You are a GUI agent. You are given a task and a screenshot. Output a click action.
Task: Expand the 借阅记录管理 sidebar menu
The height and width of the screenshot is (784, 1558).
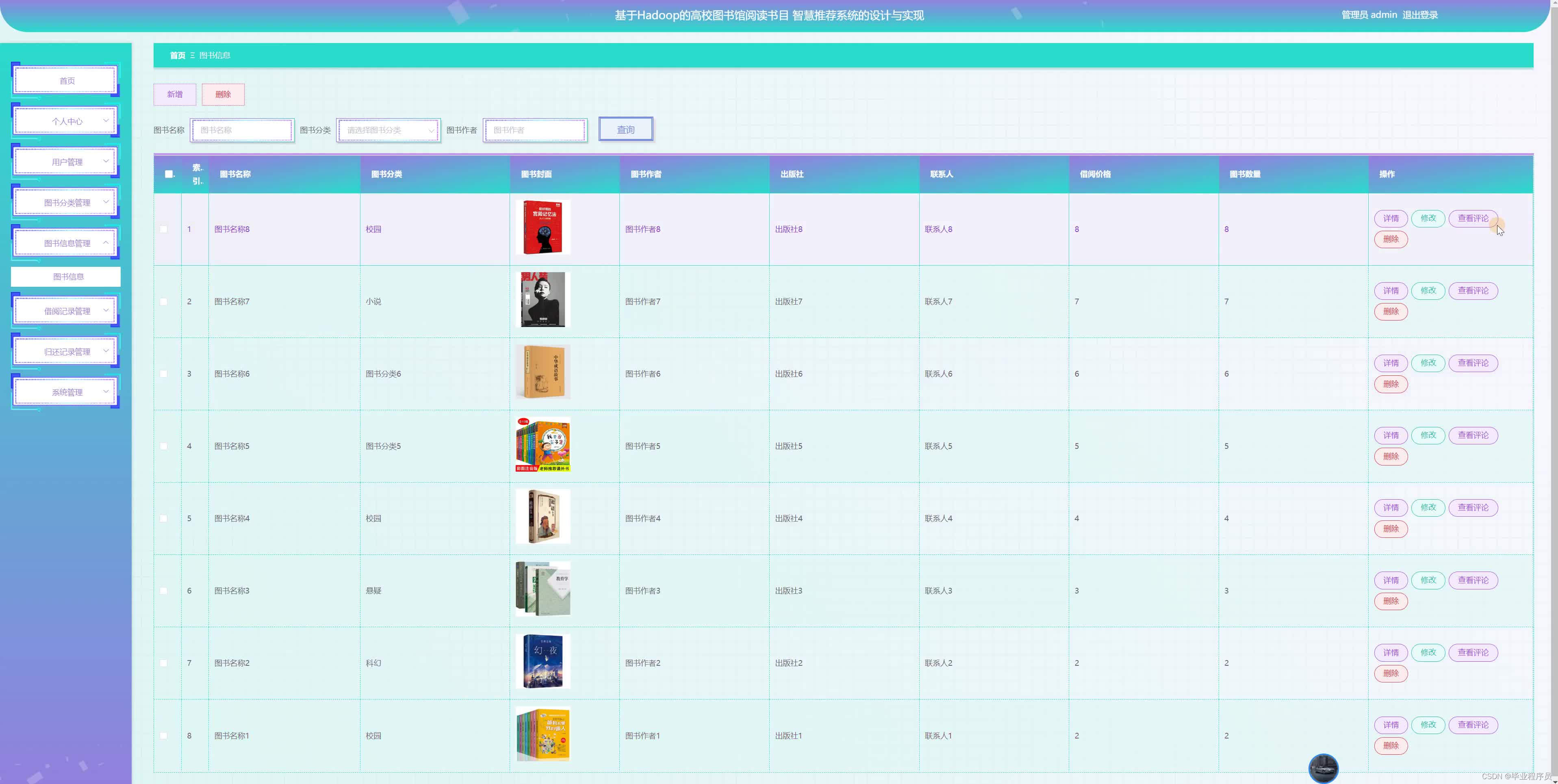[x=66, y=311]
